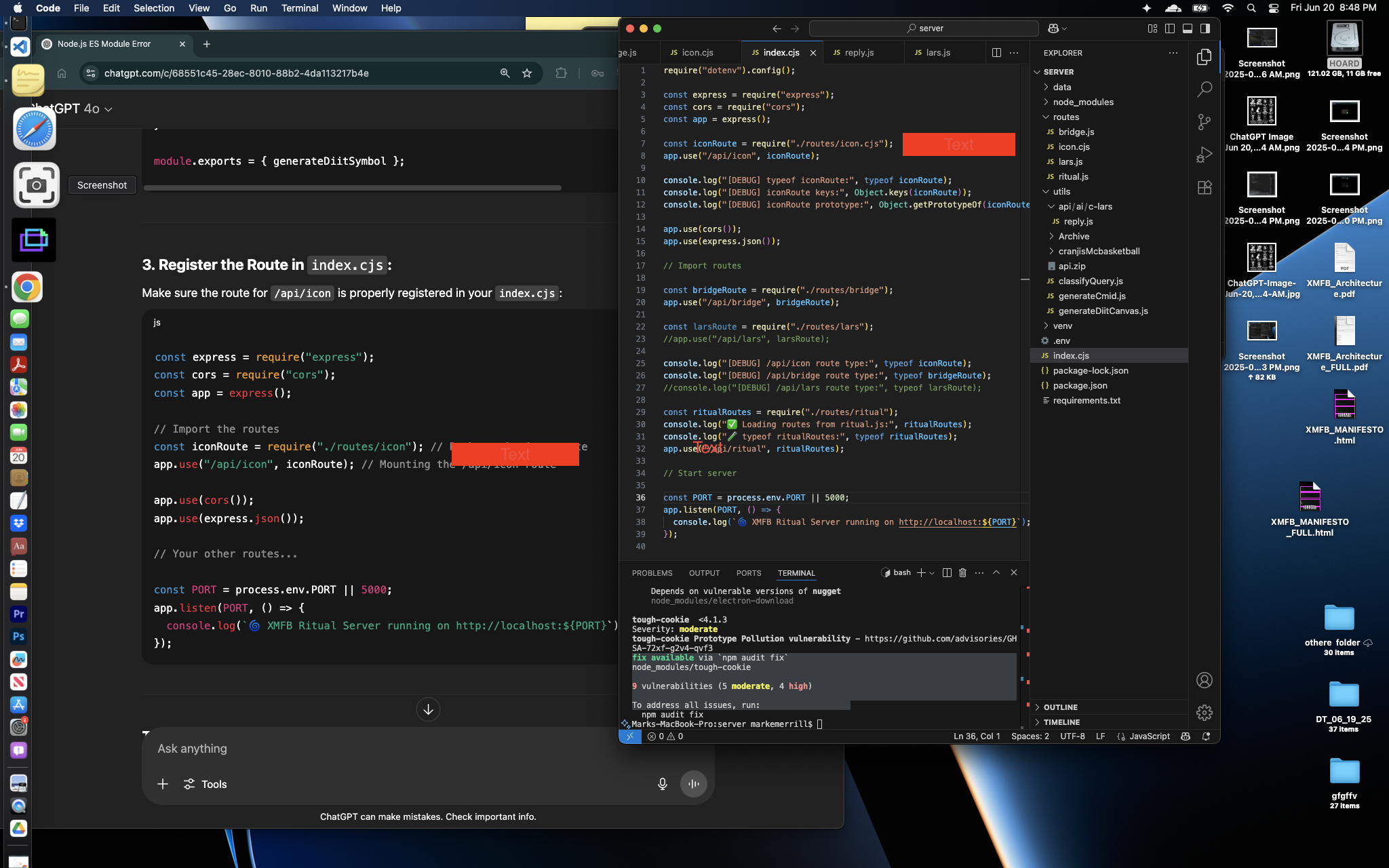Open Source Control in activity bar
Screen dimensions: 1389x868
[1205, 122]
